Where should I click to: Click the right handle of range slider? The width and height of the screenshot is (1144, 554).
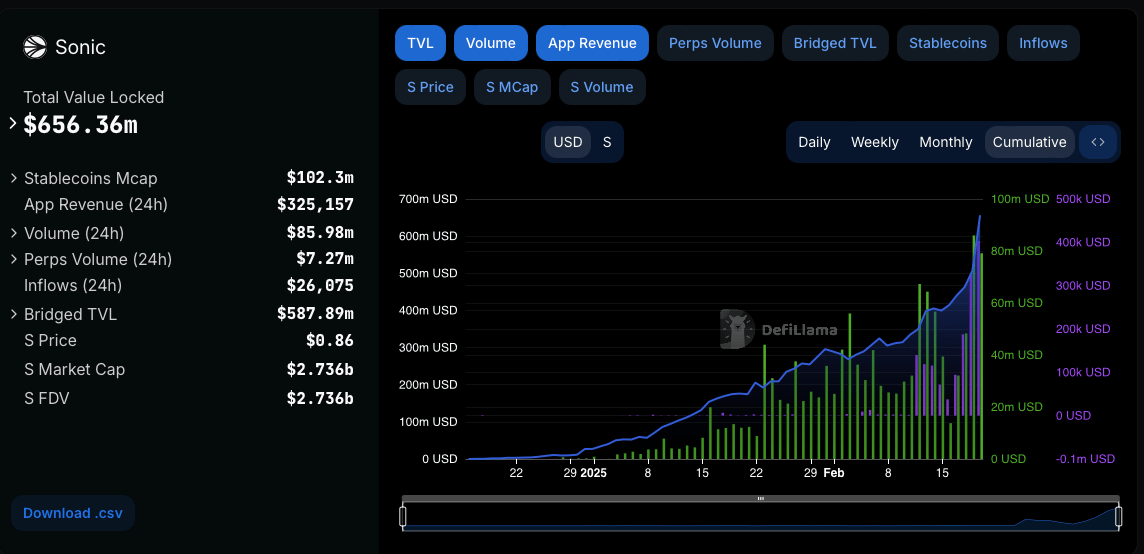pyautogui.click(x=1117, y=516)
